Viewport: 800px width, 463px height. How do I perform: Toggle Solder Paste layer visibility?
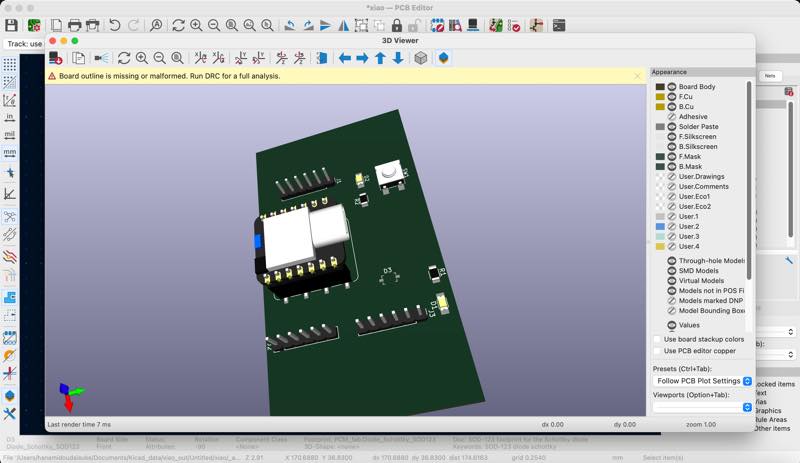(672, 127)
